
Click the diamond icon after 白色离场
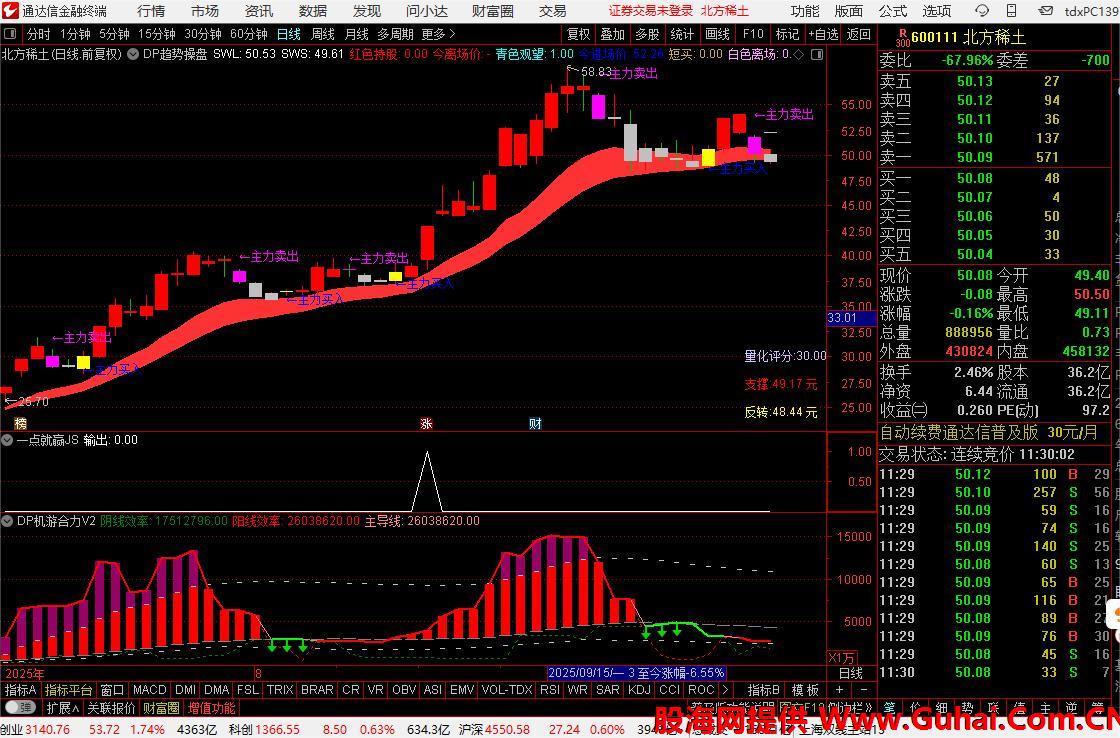[799, 54]
